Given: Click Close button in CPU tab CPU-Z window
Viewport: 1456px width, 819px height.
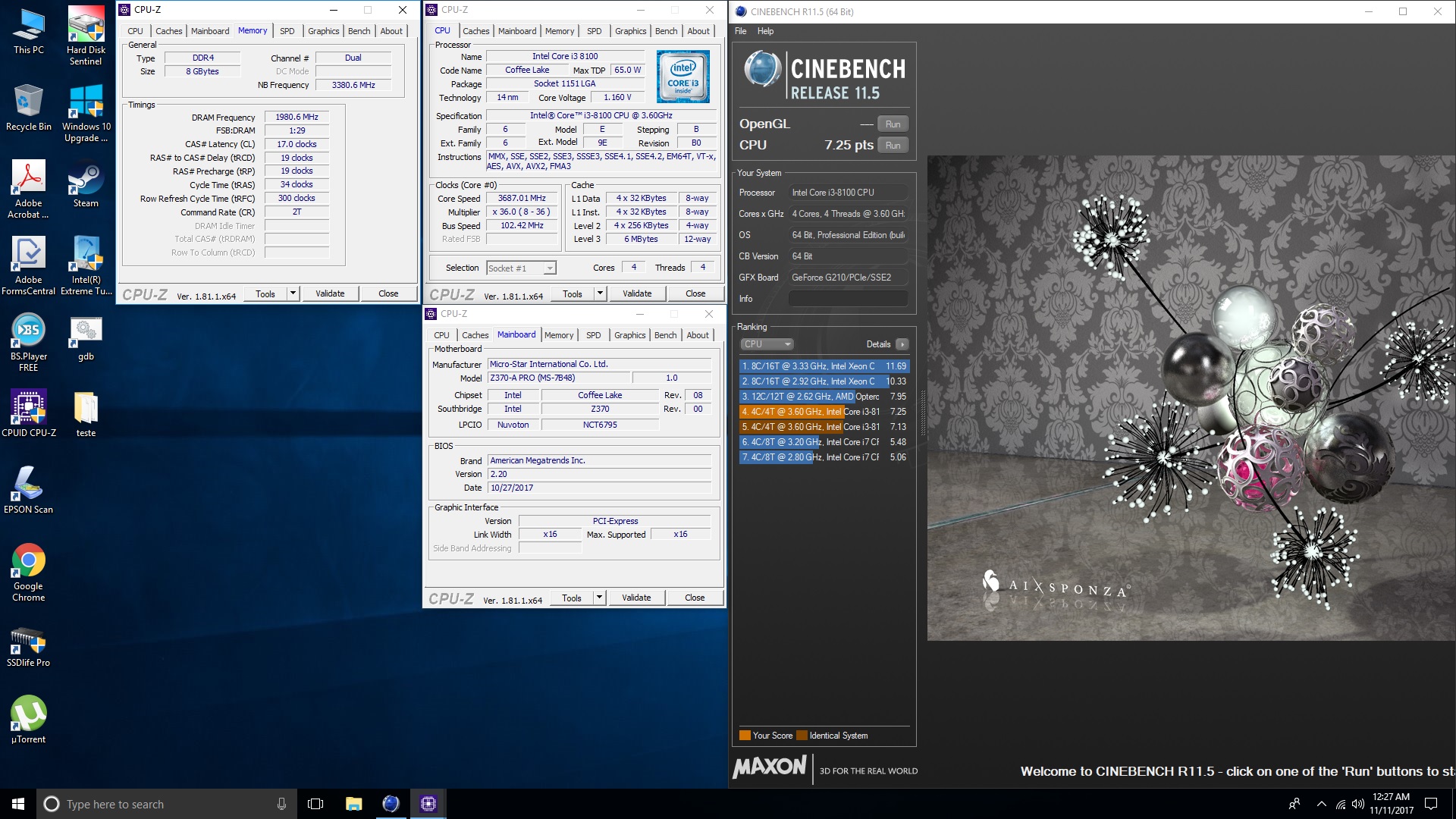Looking at the screenshot, I should [695, 293].
